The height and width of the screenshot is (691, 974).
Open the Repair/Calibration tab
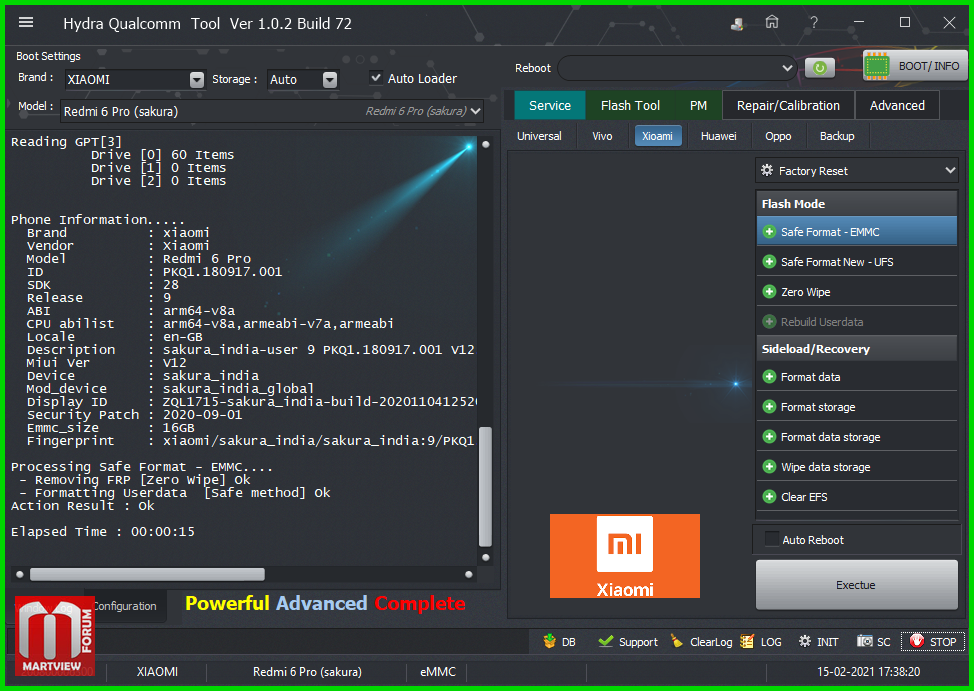[788, 105]
